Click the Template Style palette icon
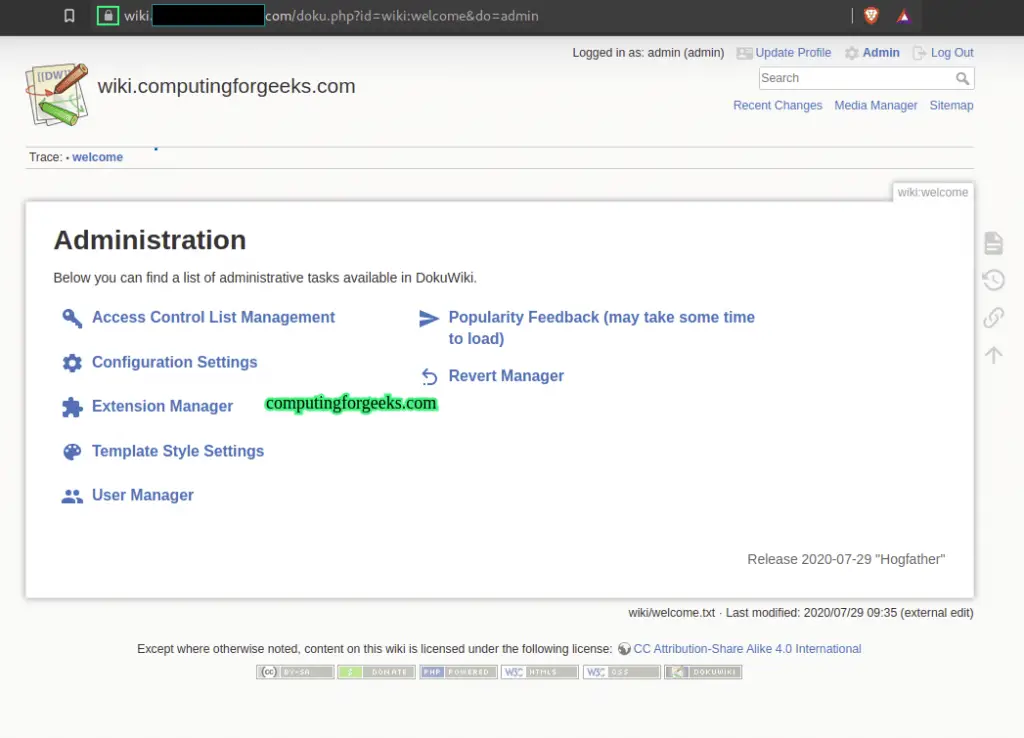 click(72, 452)
